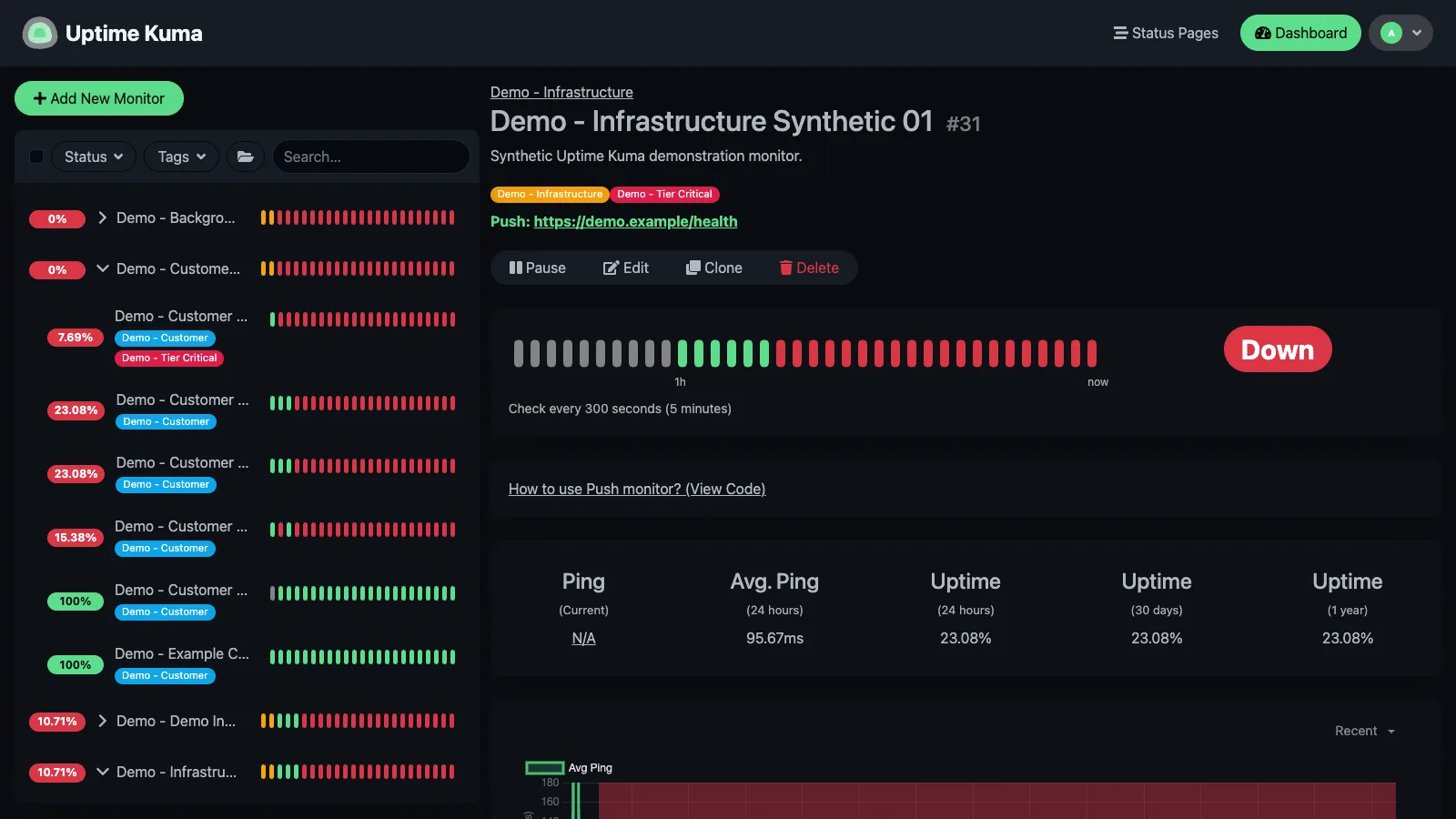Clone this monitor
Screen dimensions: 1456x819
pyautogui.click(x=714, y=268)
